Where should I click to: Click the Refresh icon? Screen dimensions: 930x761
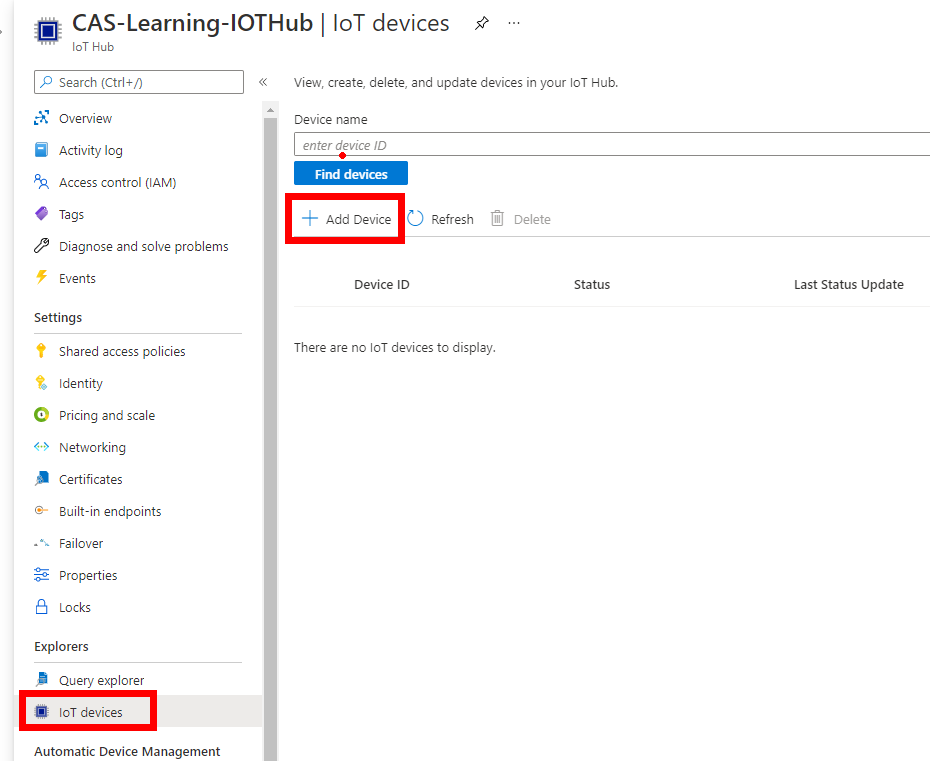tap(415, 219)
